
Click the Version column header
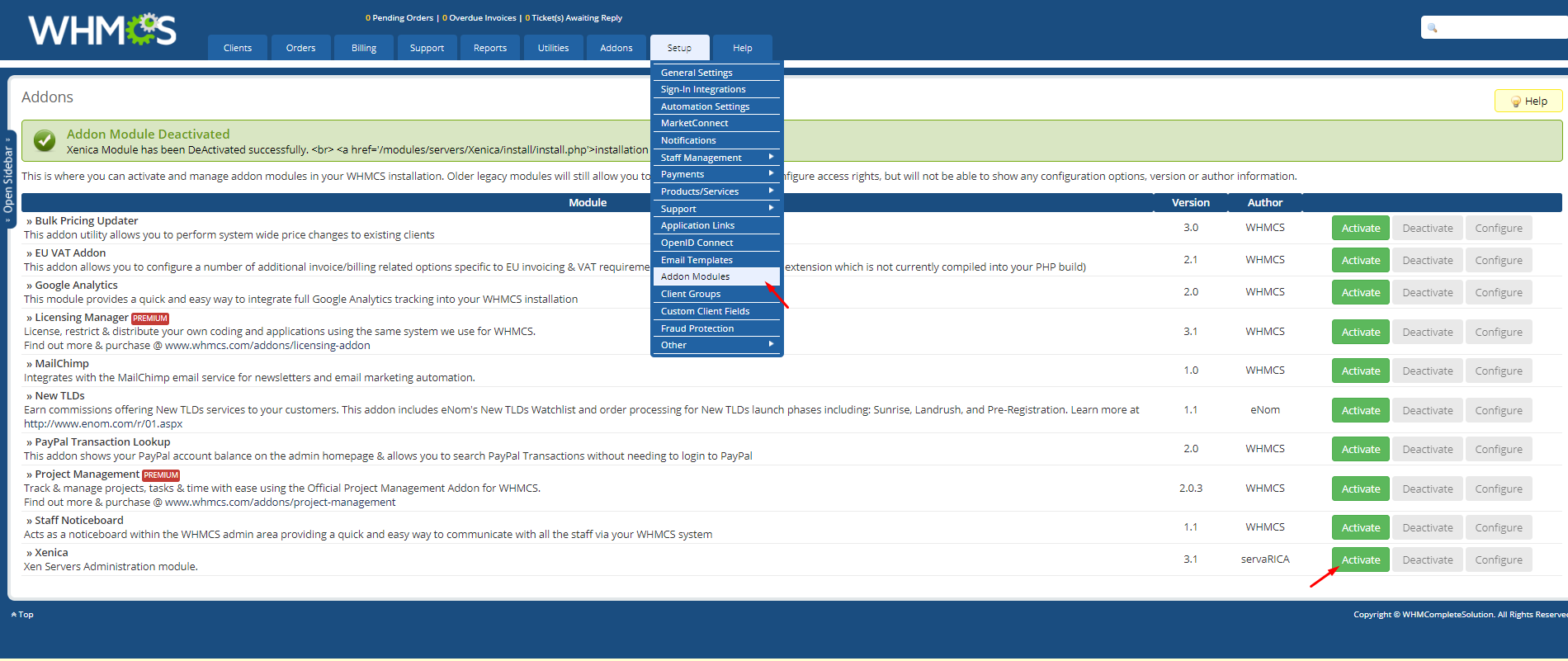coord(1191,202)
